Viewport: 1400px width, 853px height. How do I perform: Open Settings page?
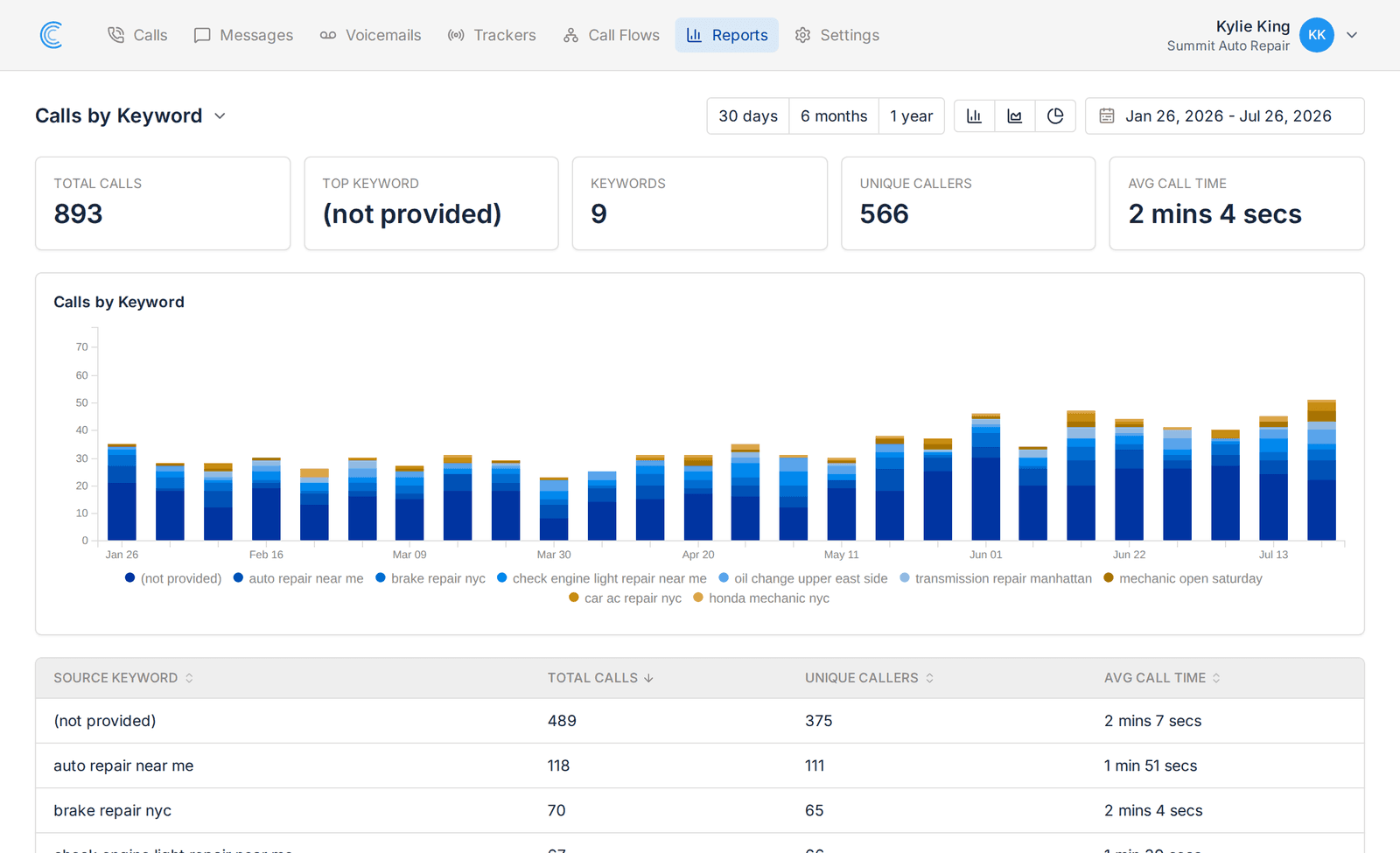tap(837, 35)
